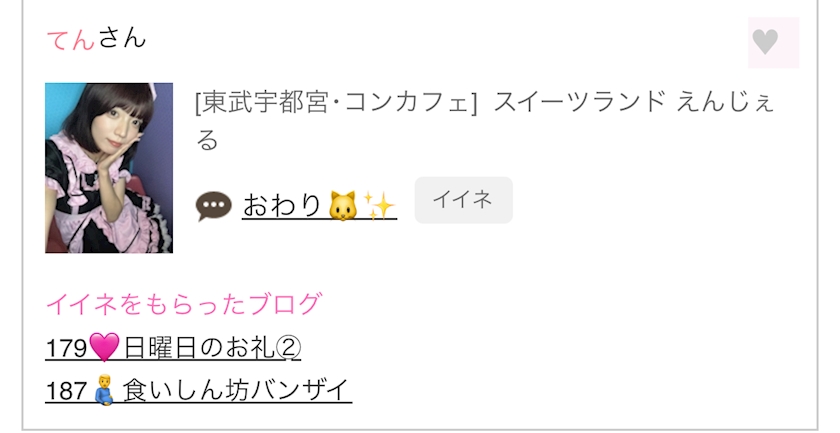Click the イイネをもらったブログ heading
Screen dimensions: 840x433
pyautogui.click(x=184, y=304)
